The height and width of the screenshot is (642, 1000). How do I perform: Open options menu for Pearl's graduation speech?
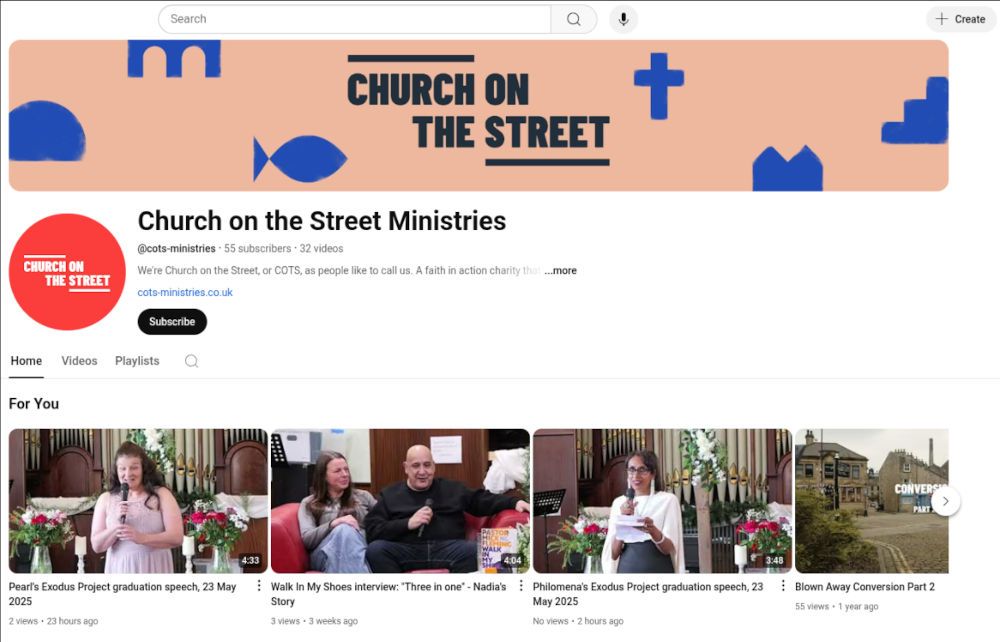coord(259,585)
